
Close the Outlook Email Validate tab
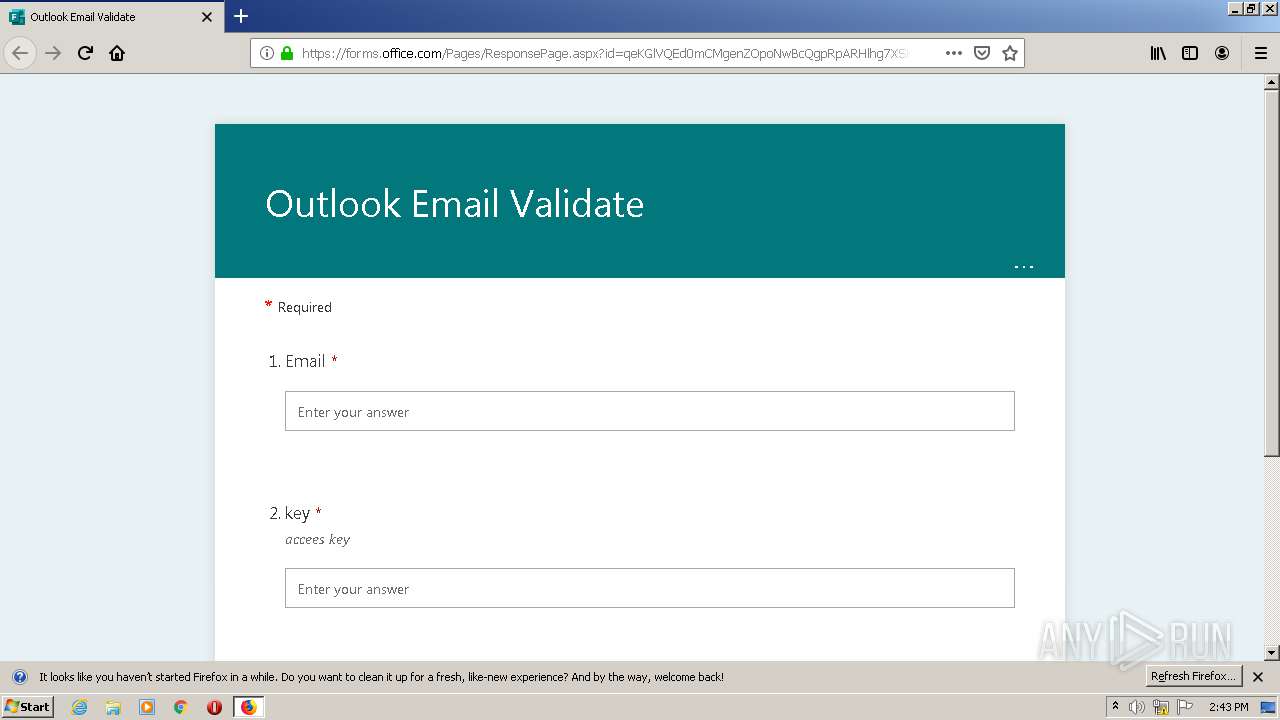click(x=207, y=17)
